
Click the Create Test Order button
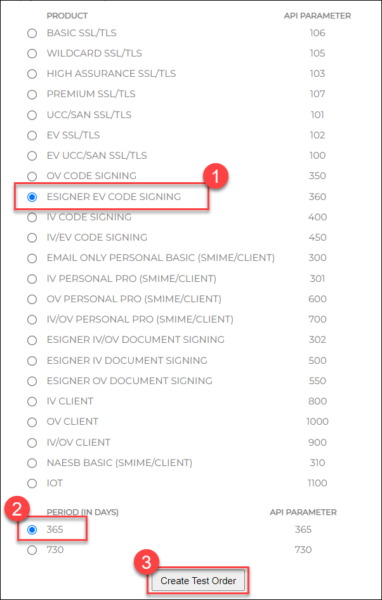[198, 581]
